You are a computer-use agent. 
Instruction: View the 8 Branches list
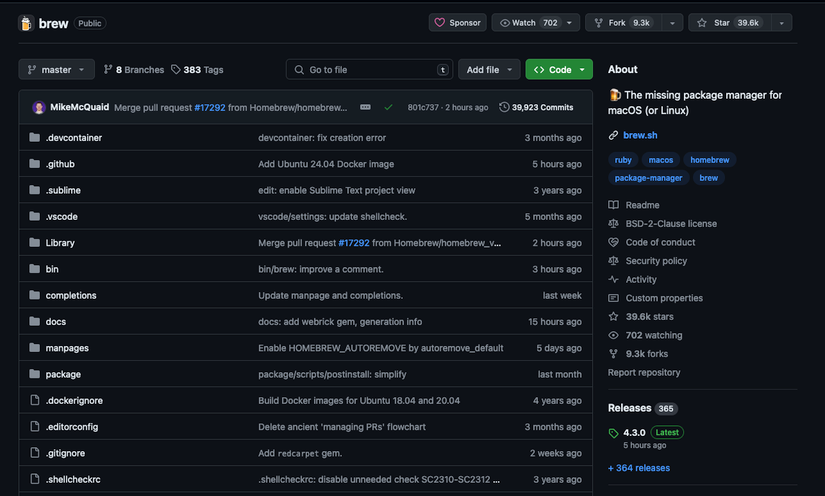(133, 70)
